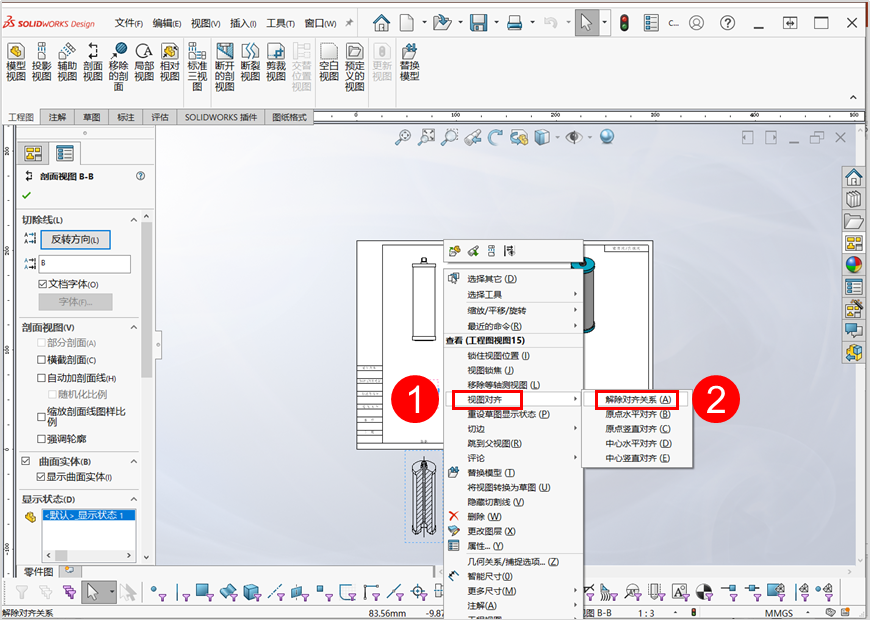Click the 反转方向 button

click(x=75, y=239)
